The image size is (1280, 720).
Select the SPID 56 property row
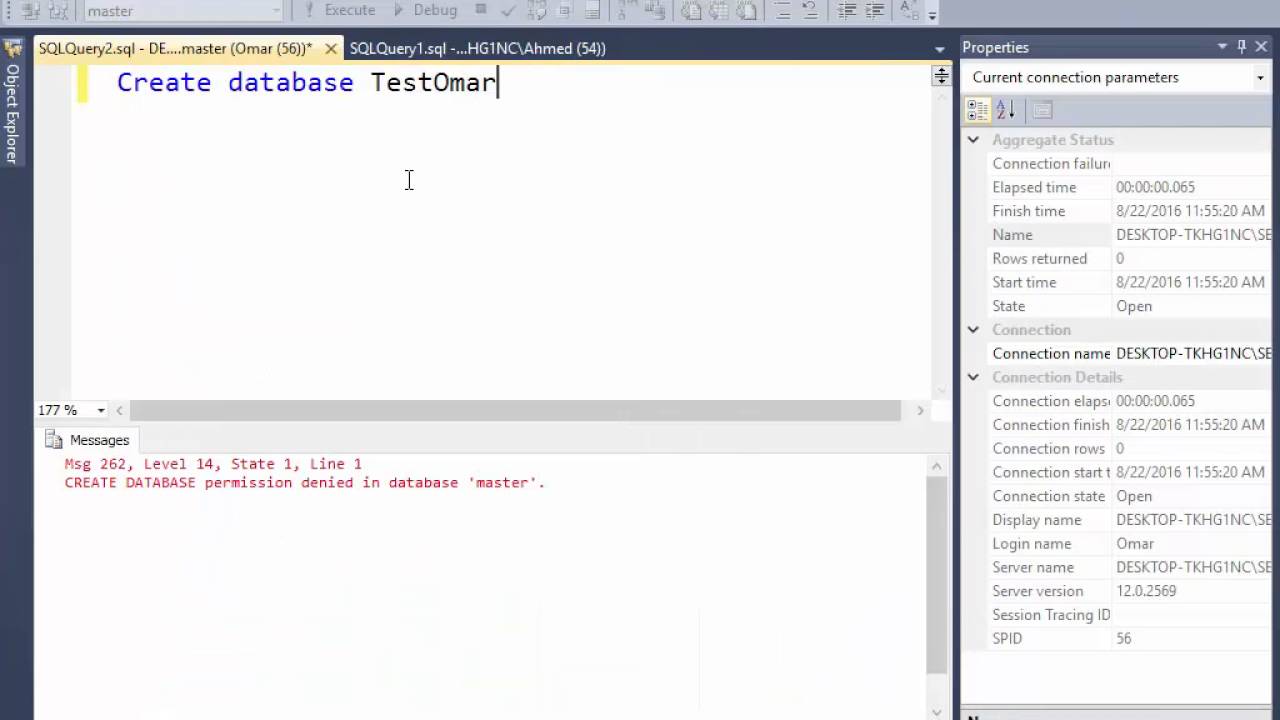click(1131, 638)
